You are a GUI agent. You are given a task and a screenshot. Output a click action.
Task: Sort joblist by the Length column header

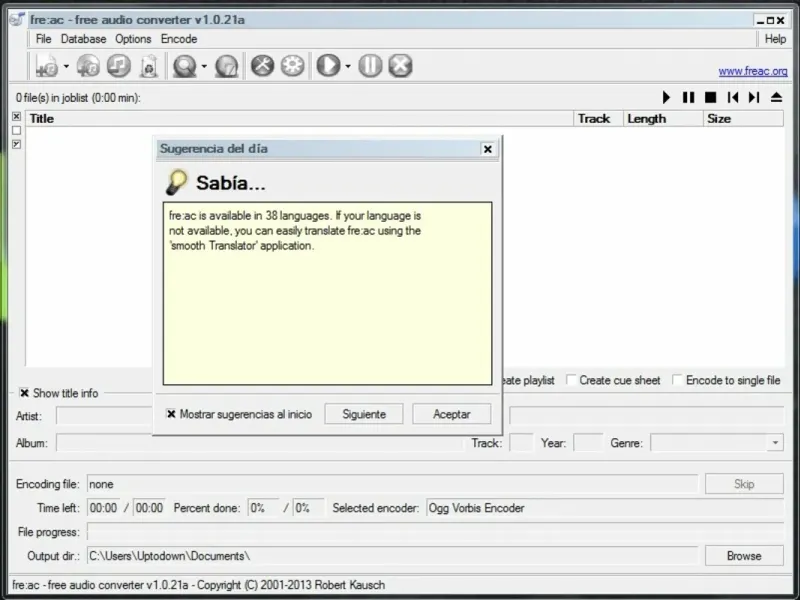point(663,118)
